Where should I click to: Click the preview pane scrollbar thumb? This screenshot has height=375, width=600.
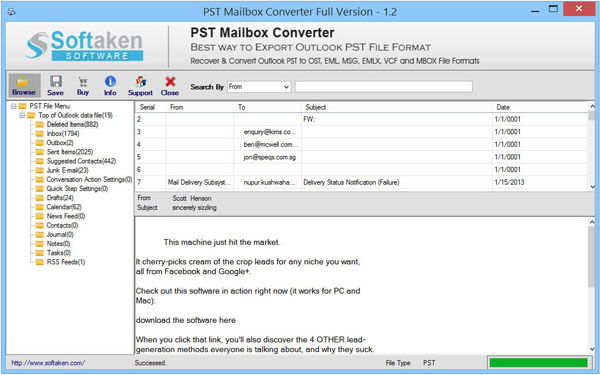tap(592, 256)
